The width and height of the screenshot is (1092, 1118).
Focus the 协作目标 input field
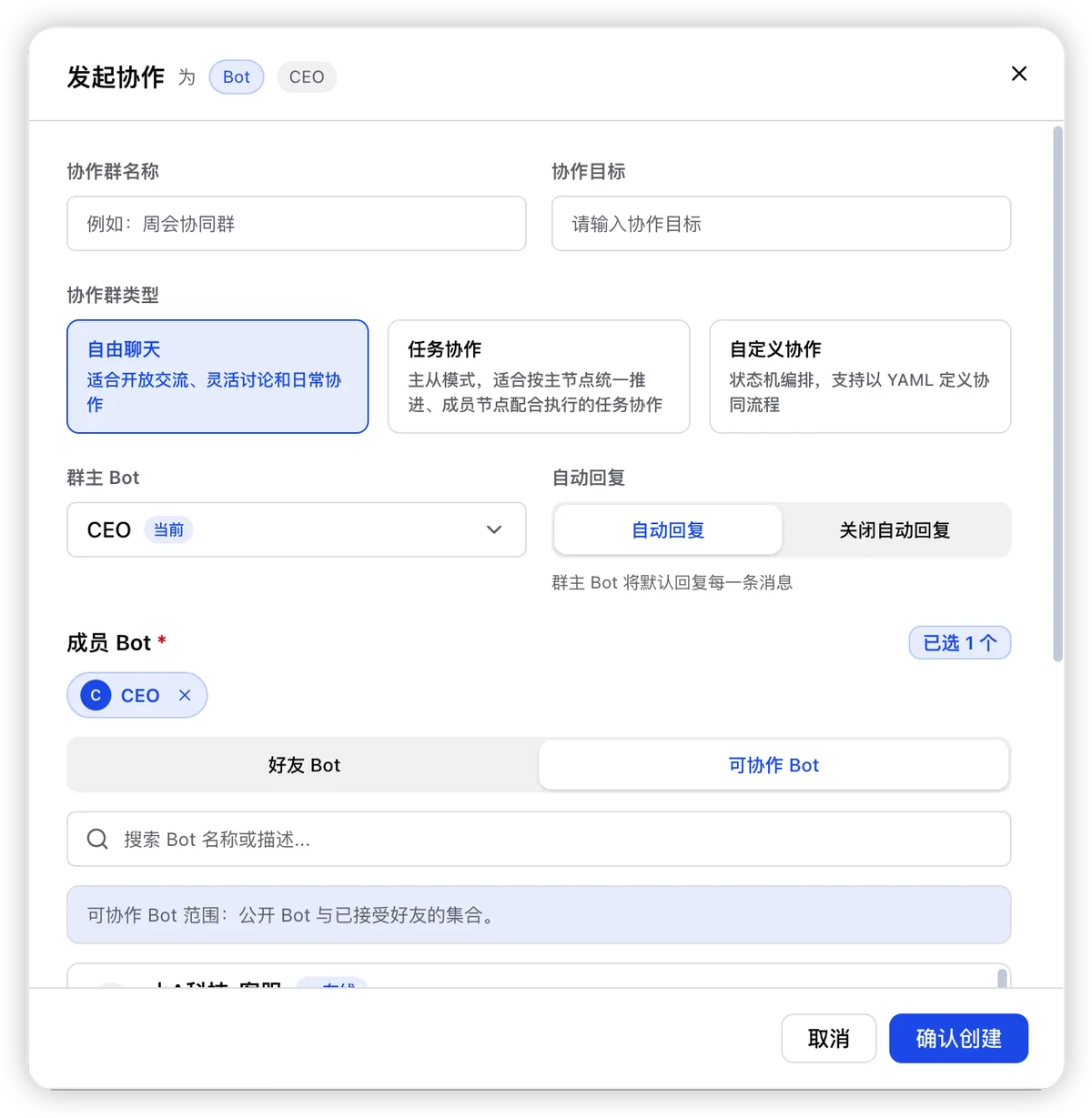coord(782,224)
